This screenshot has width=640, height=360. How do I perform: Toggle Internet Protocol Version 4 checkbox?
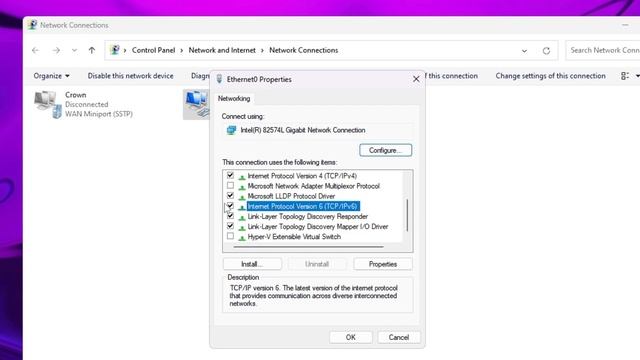pos(231,176)
